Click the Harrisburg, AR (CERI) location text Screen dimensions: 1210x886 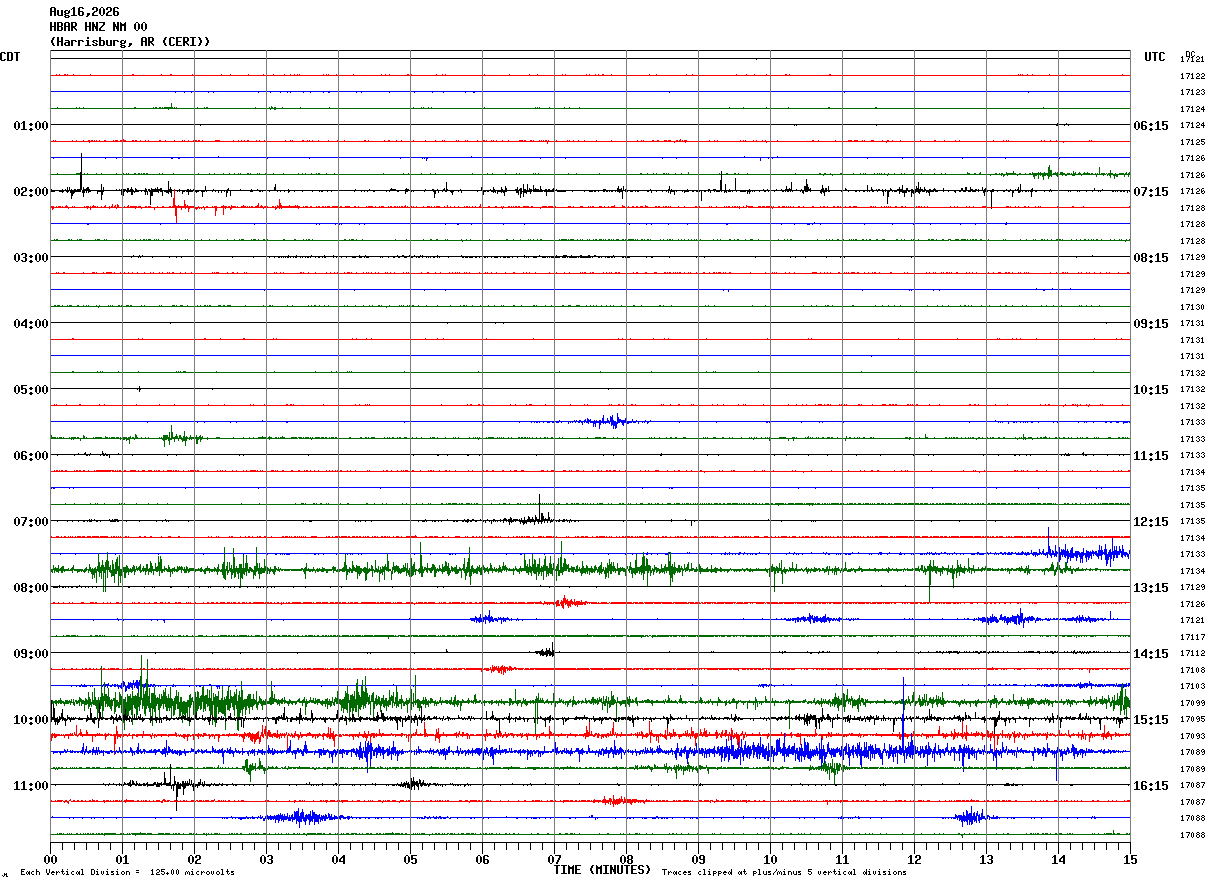[x=130, y=42]
